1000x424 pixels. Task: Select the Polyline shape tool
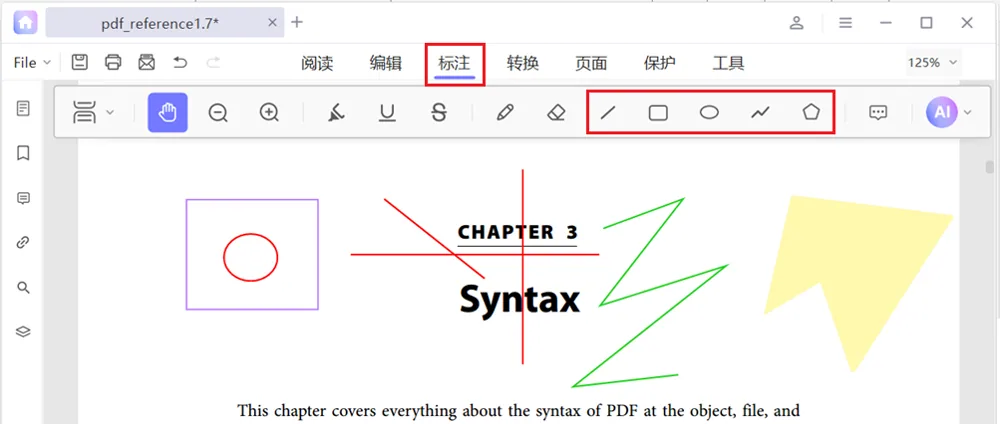760,113
